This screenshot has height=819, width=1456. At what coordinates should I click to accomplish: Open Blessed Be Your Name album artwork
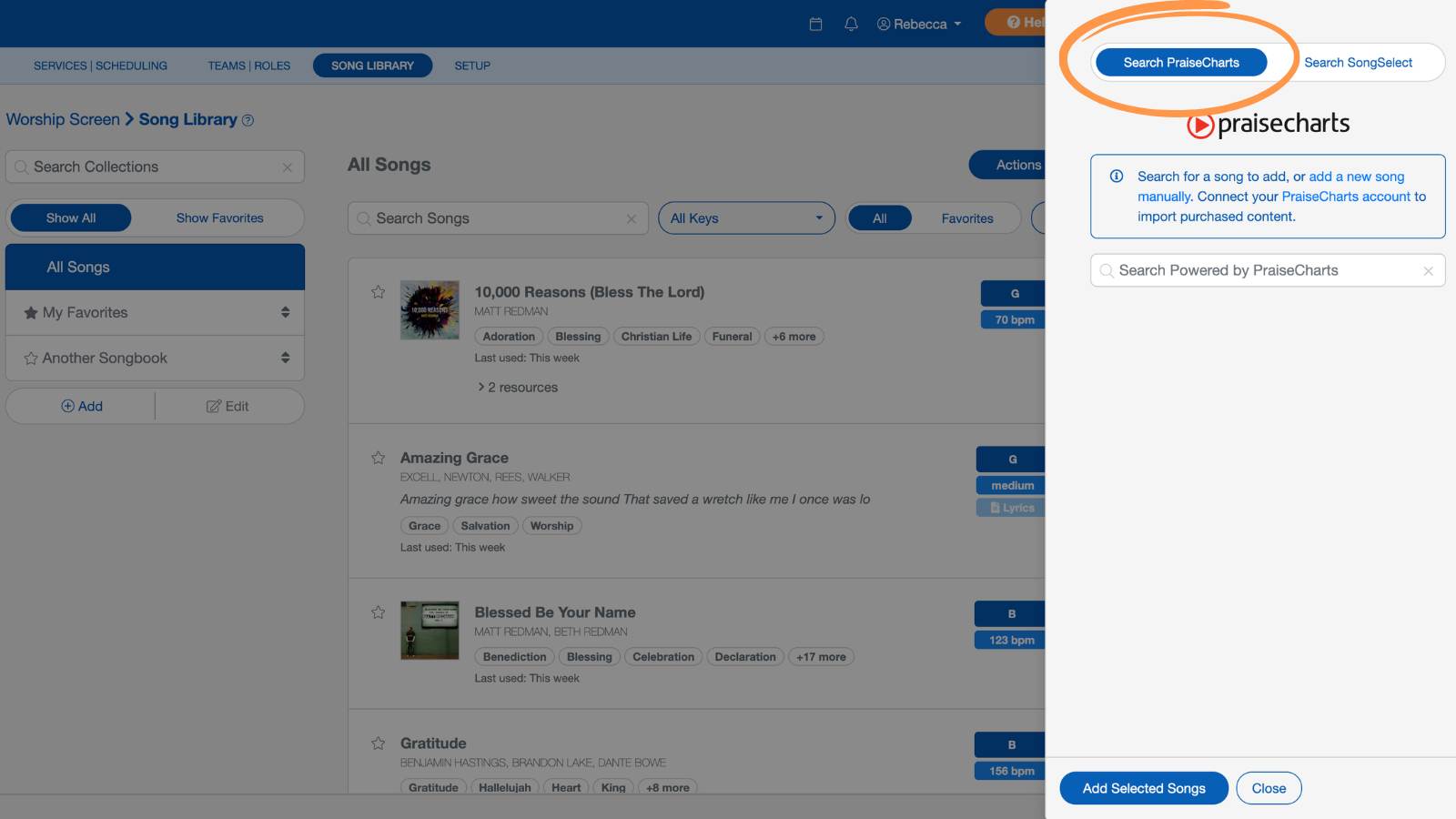[x=430, y=631]
